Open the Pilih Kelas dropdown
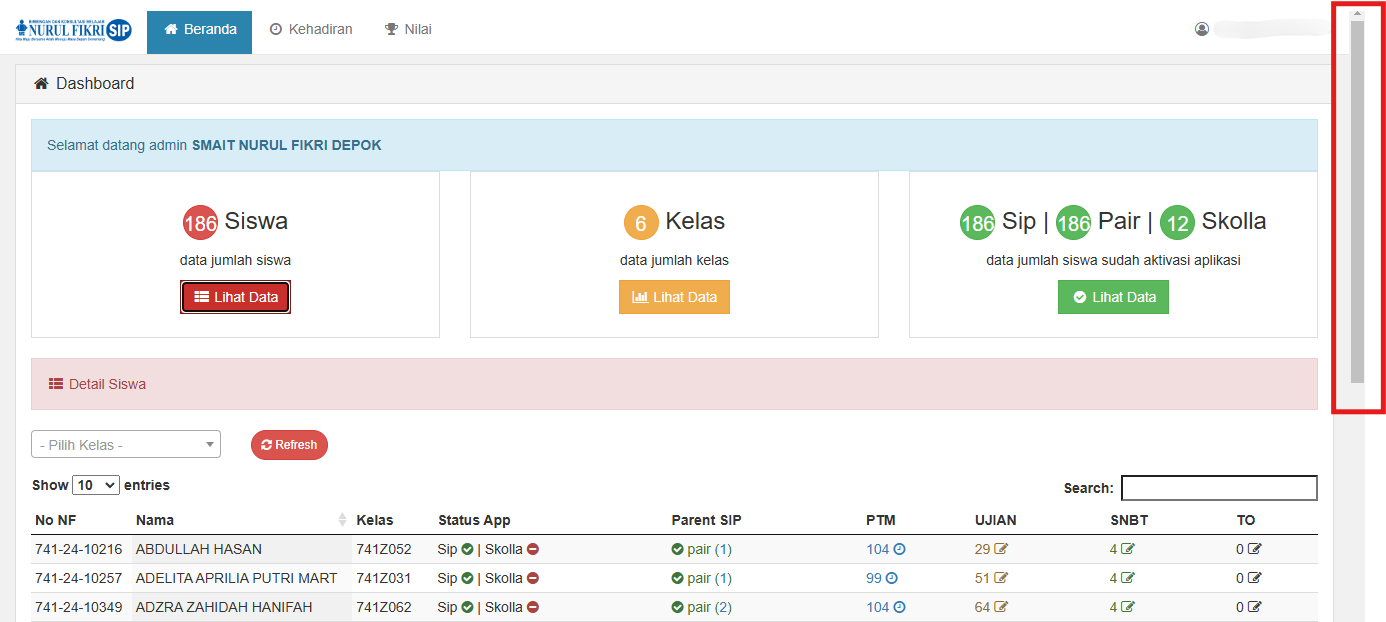The width and height of the screenshot is (1386, 622). tap(126, 445)
